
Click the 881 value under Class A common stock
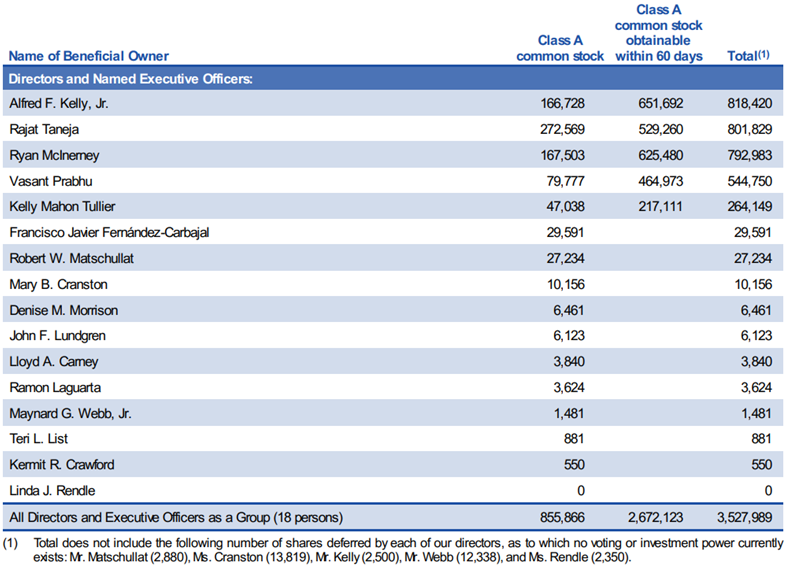[x=574, y=439]
